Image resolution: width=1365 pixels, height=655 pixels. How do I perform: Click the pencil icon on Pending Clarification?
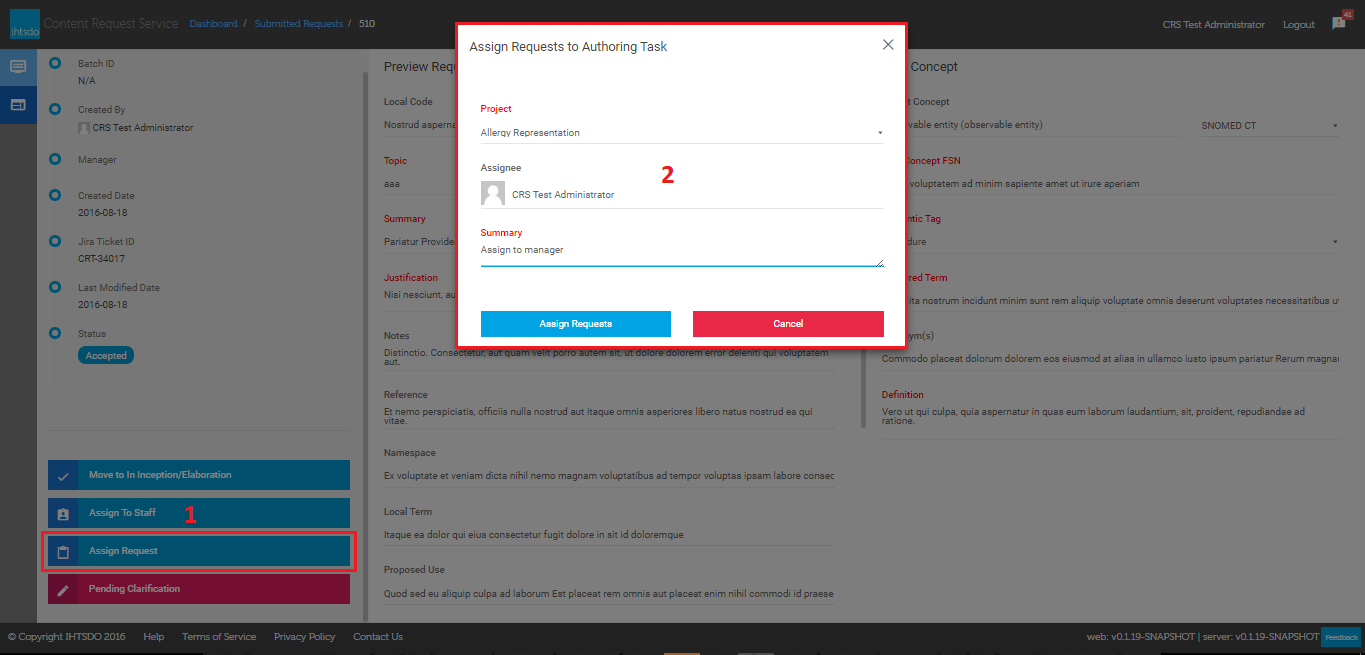click(63, 590)
